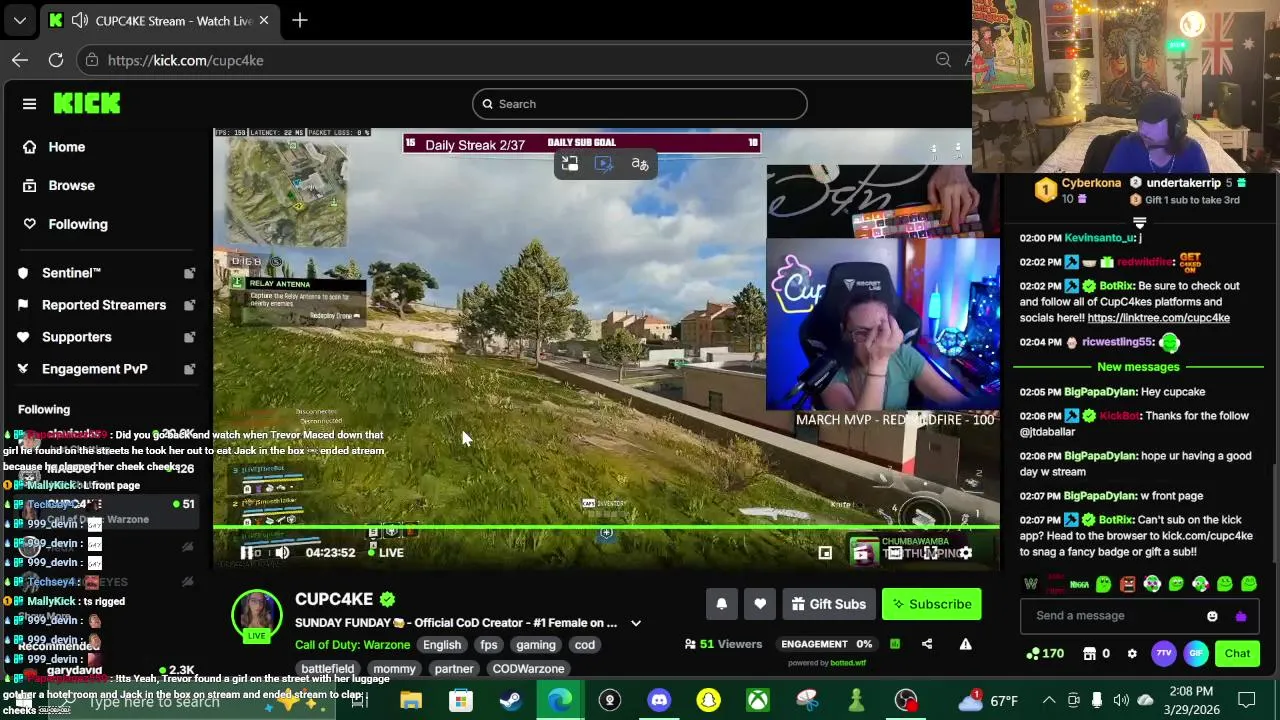
Task: Open the linktree.com/cupc4ke link in chat
Action: (x=1158, y=318)
